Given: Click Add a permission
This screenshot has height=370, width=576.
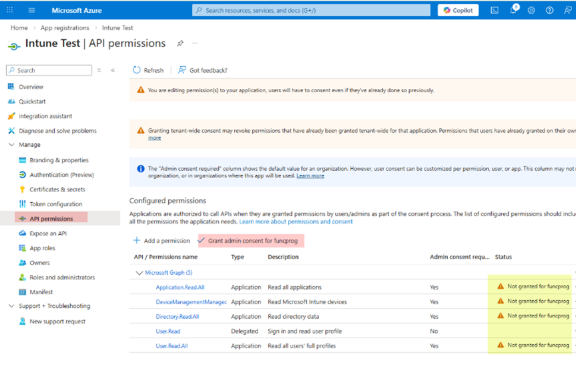Looking at the screenshot, I should coord(162,241).
